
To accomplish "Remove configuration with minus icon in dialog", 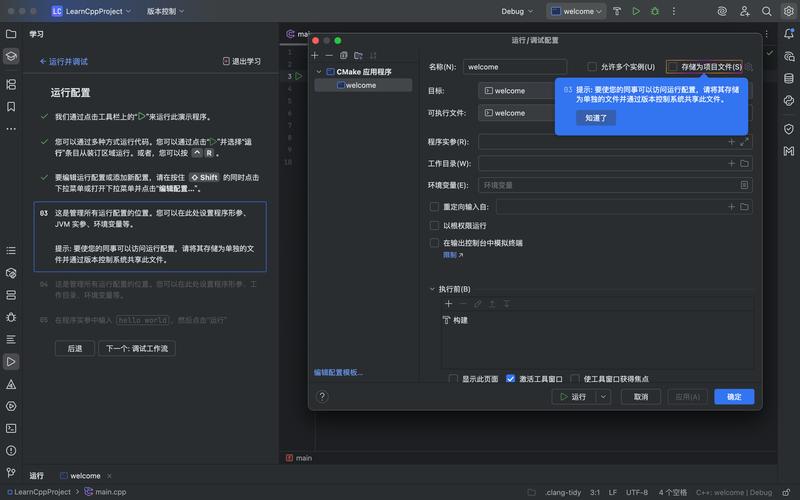I will coord(329,55).
